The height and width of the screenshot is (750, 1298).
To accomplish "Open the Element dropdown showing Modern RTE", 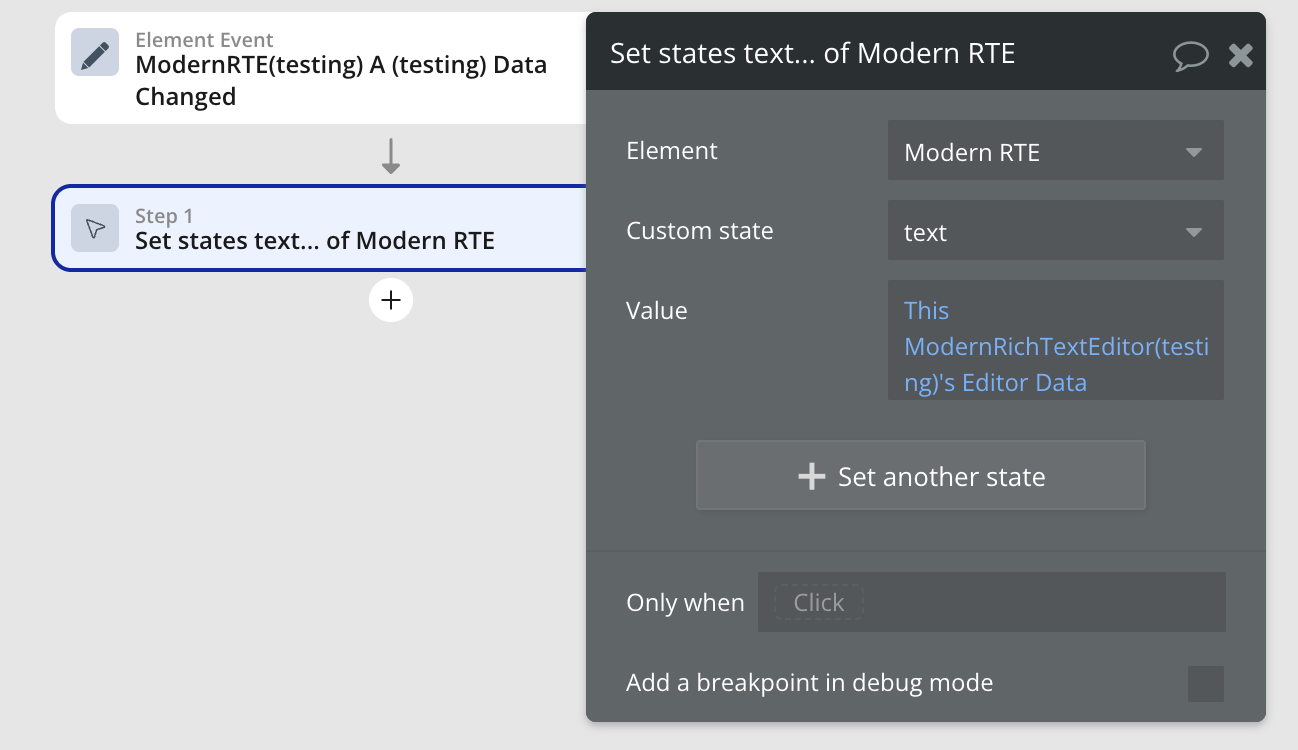I will [x=1055, y=152].
